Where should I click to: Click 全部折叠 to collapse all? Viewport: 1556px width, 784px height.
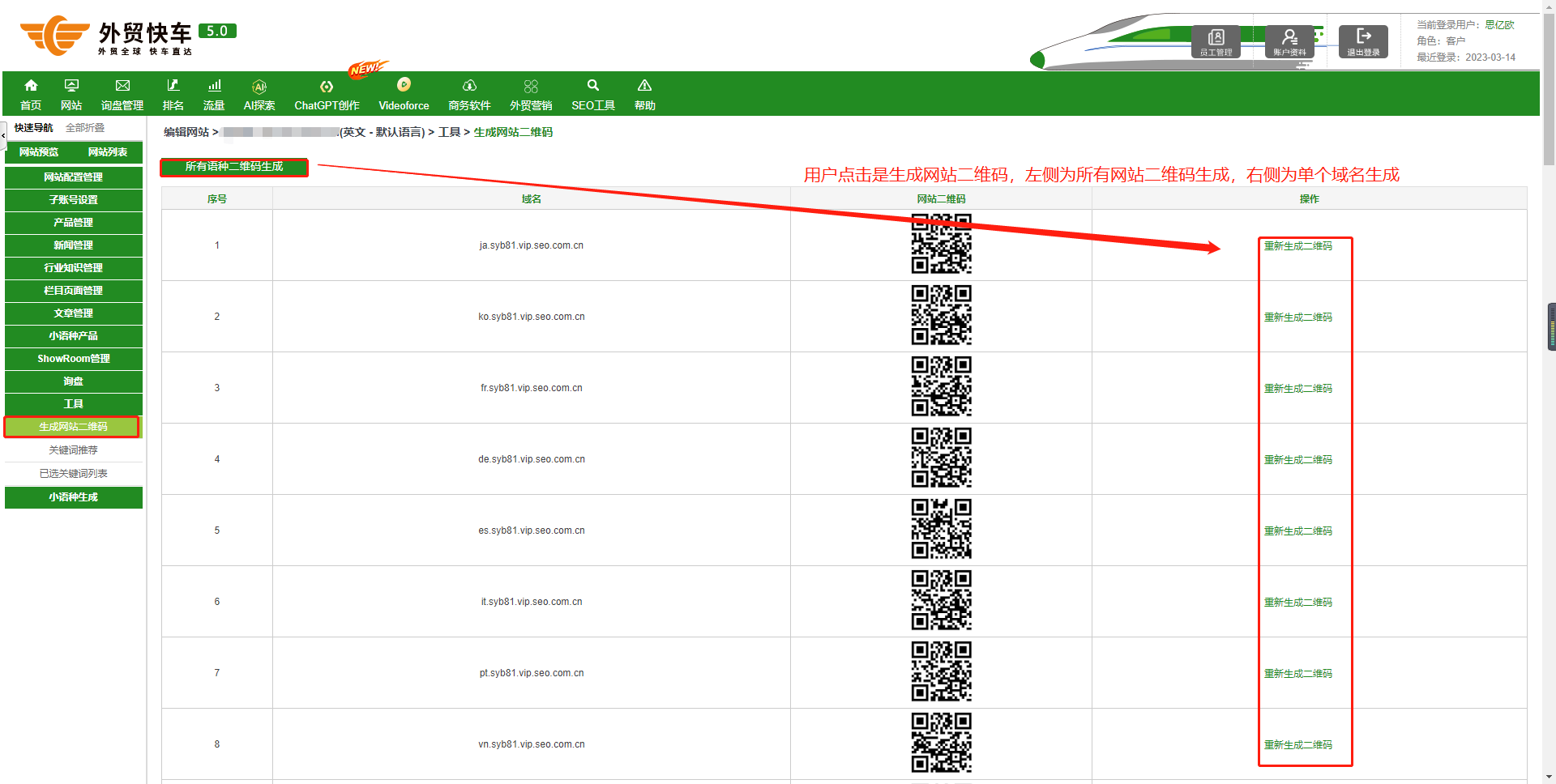85,128
